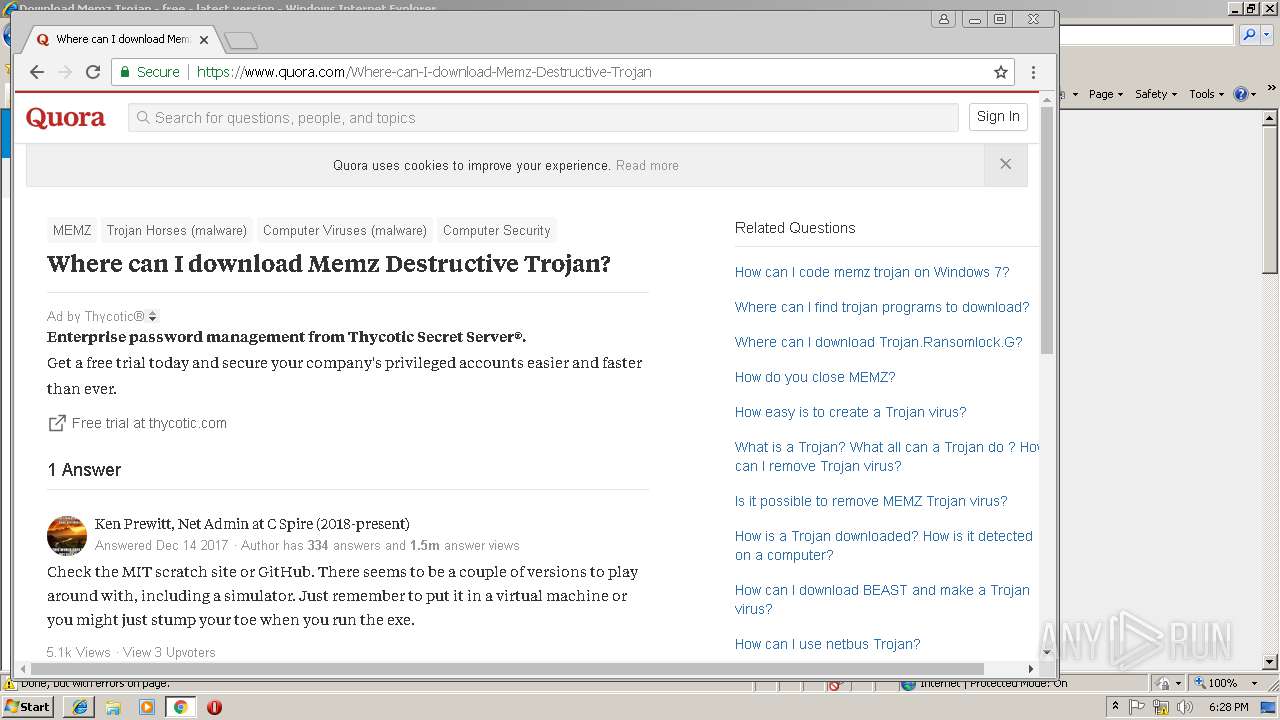Select the Trojan Horses (malware) topic tag

pyautogui.click(x=177, y=230)
